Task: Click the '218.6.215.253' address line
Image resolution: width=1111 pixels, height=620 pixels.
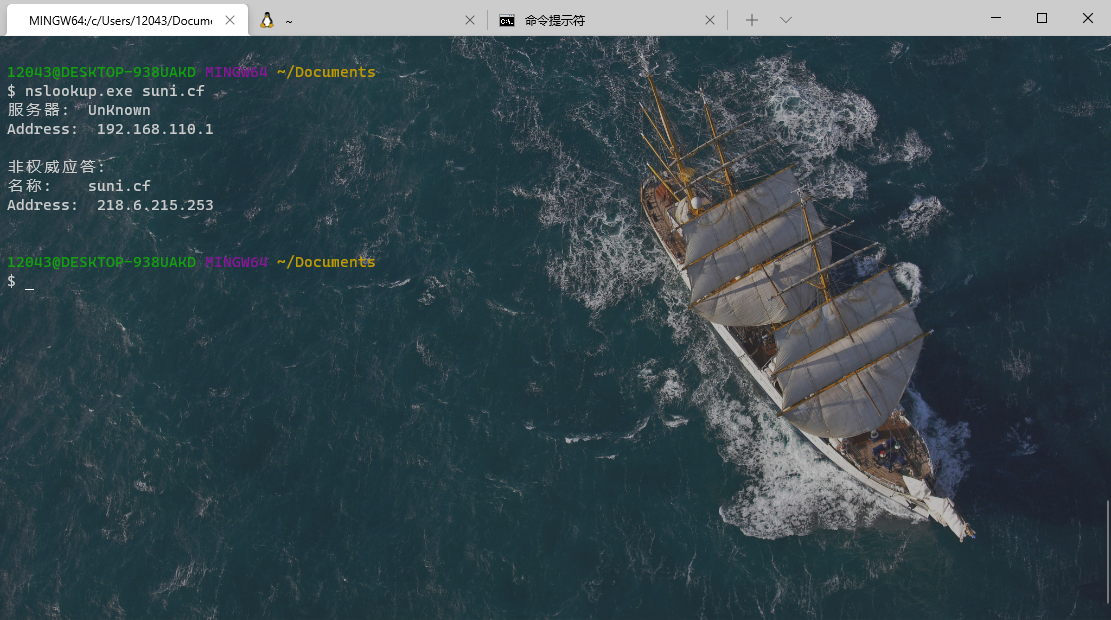Action: point(110,205)
